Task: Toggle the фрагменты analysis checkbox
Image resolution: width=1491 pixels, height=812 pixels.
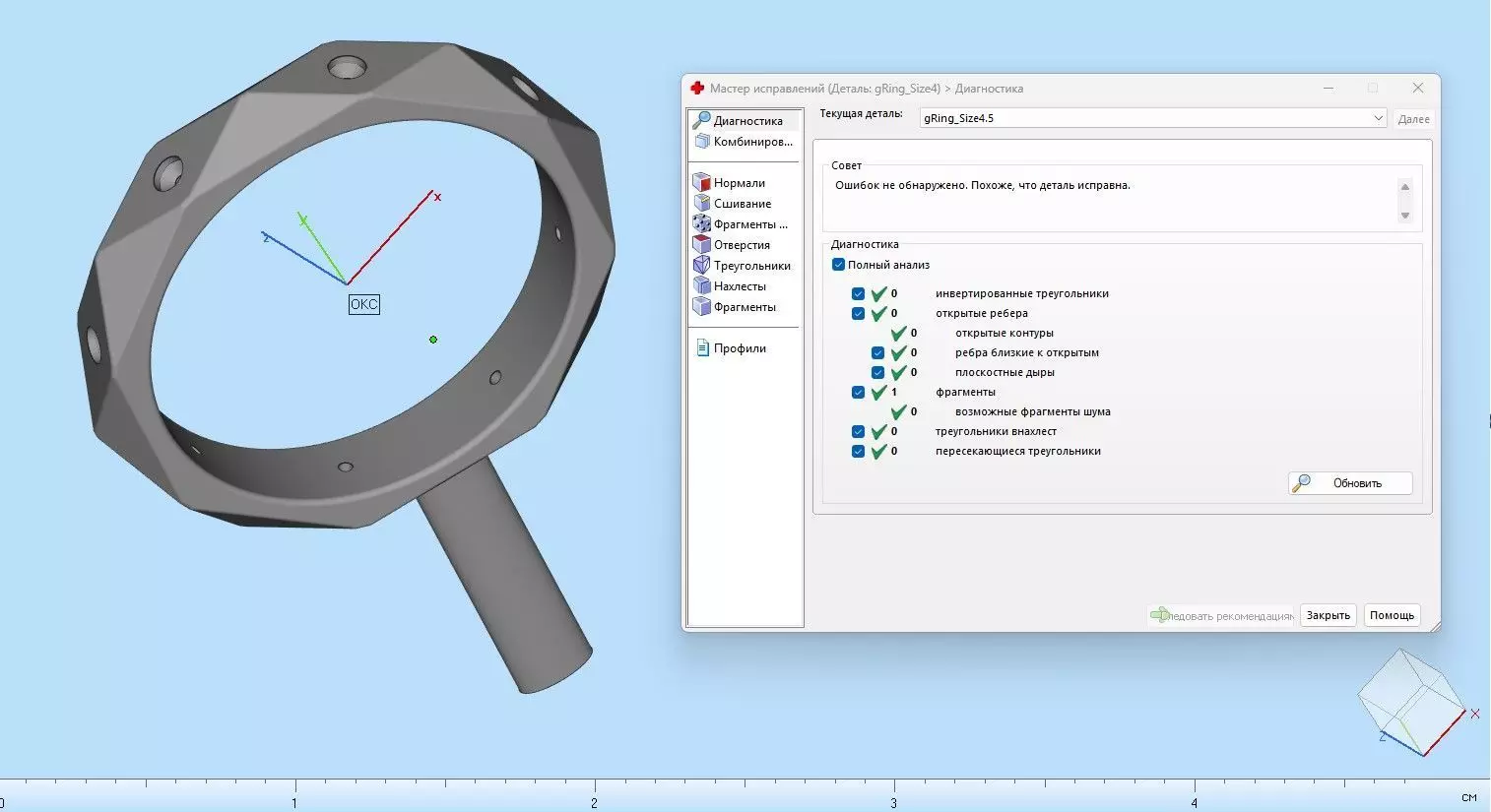Action: [x=859, y=393]
